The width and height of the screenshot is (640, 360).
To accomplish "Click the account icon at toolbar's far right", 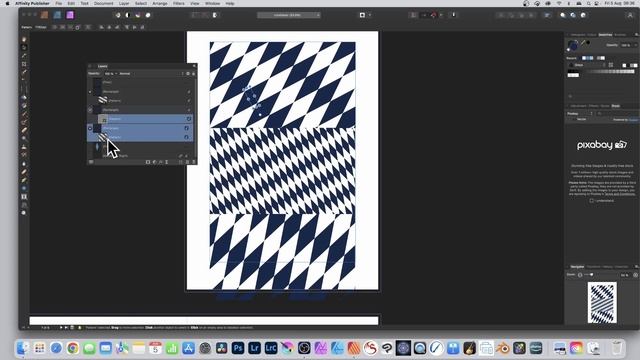I will tap(630, 15).
